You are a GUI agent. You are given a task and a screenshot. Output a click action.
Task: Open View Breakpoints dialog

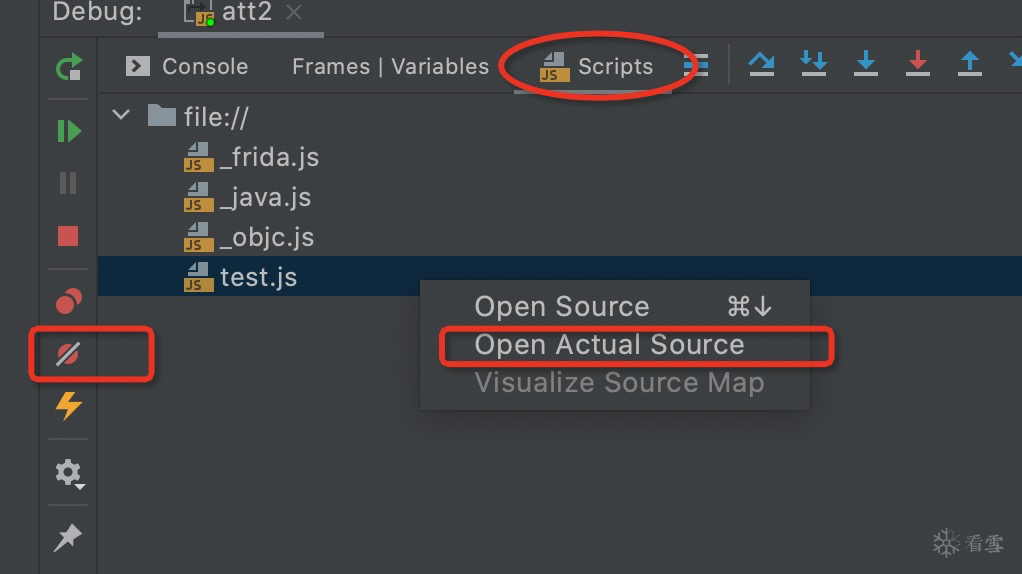click(x=68, y=300)
